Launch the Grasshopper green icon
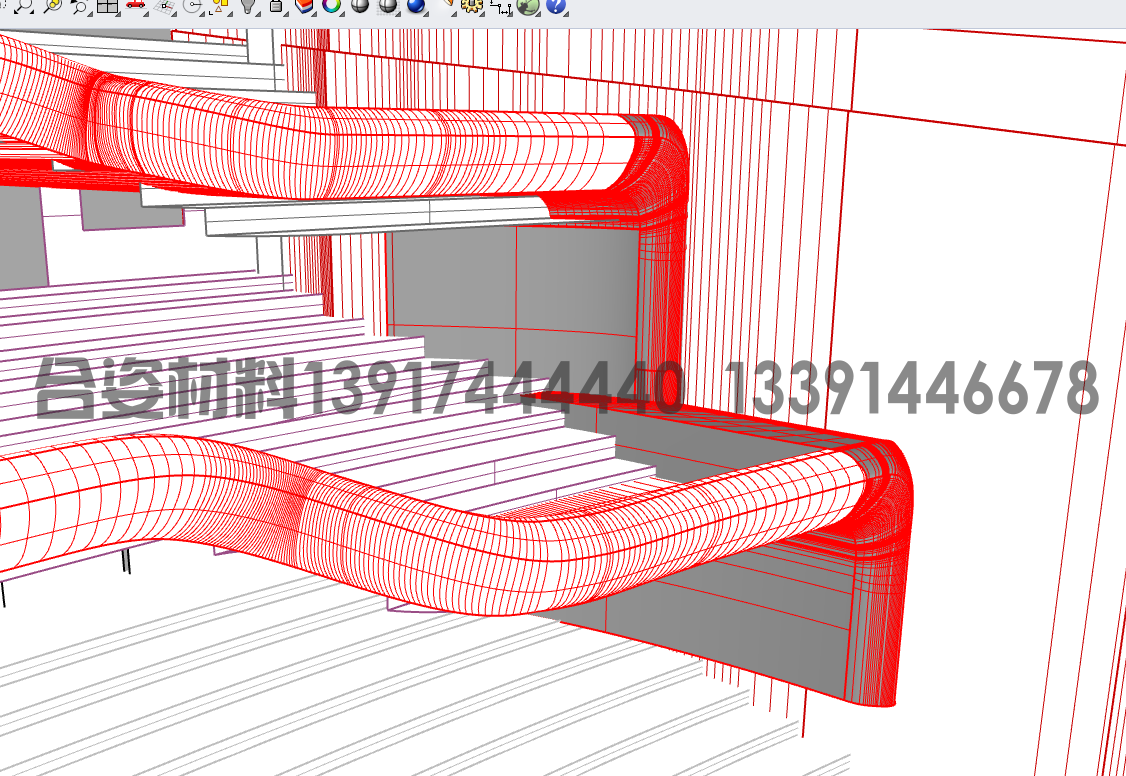1126x776 pixels. tap(528, 6)
